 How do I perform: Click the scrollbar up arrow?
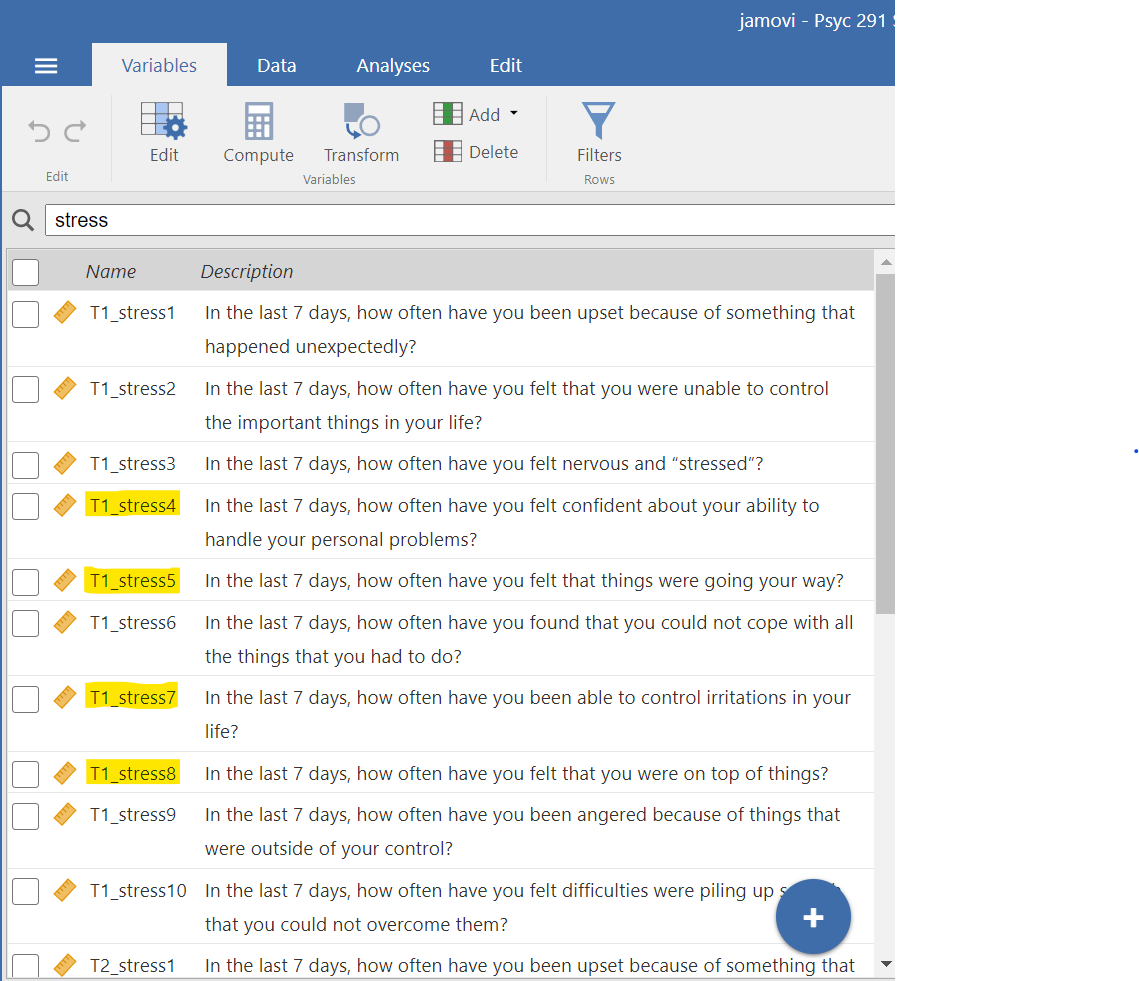(x=885, y=262)
